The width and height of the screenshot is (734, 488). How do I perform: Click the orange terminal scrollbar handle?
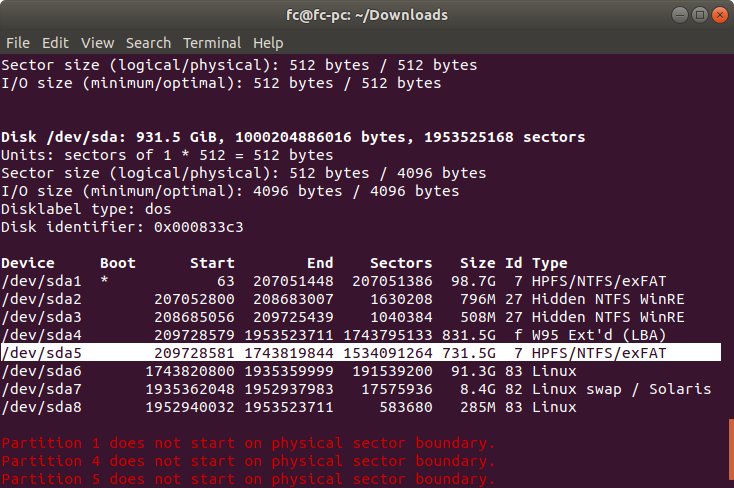pos(731,453)
